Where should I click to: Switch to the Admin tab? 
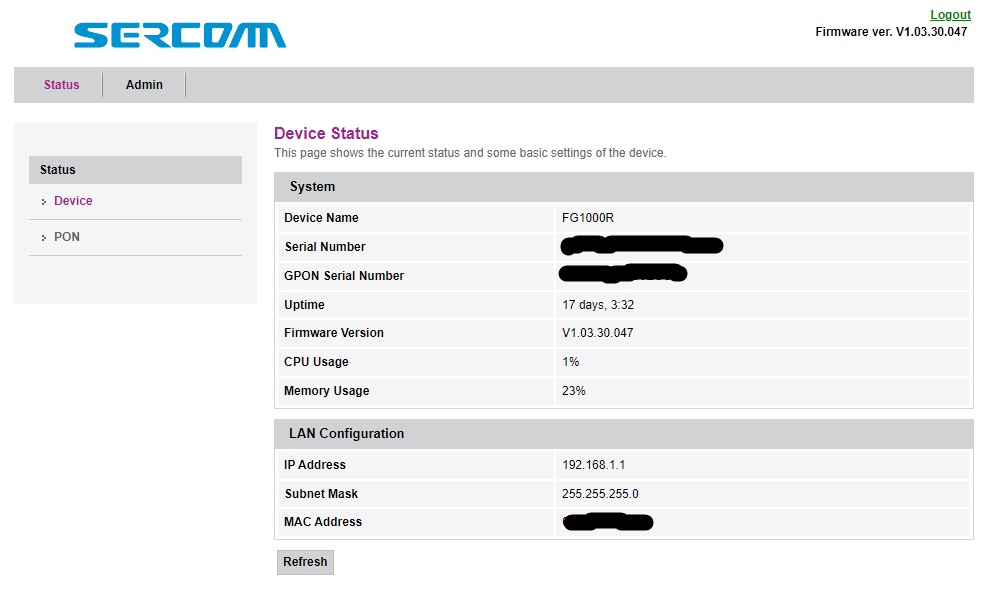coord(143,84)
